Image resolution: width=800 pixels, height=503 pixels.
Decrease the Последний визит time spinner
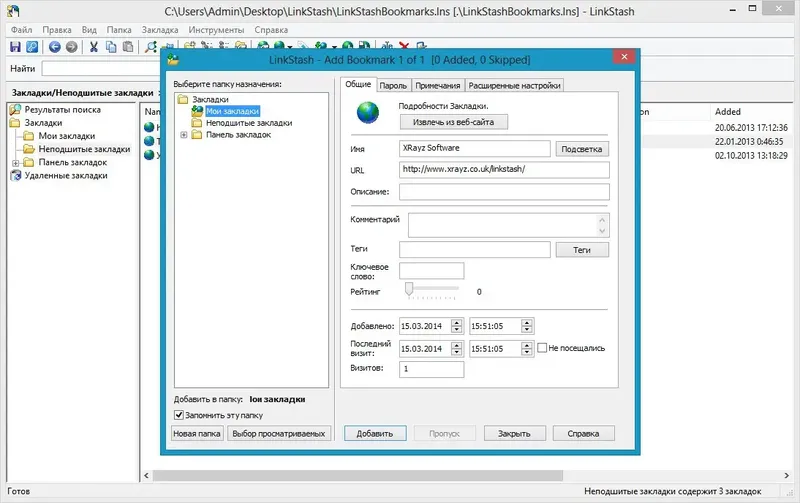click(x=527, y=353)
